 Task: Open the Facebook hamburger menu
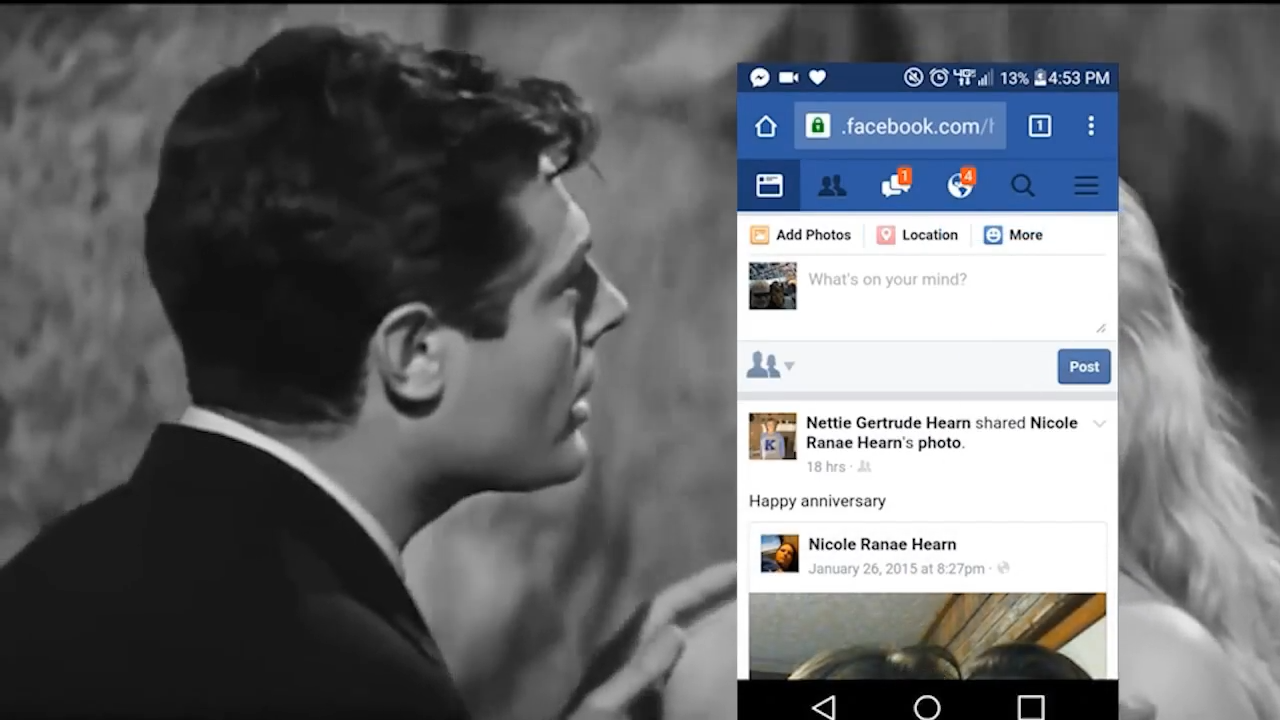tap(1086, 186)
